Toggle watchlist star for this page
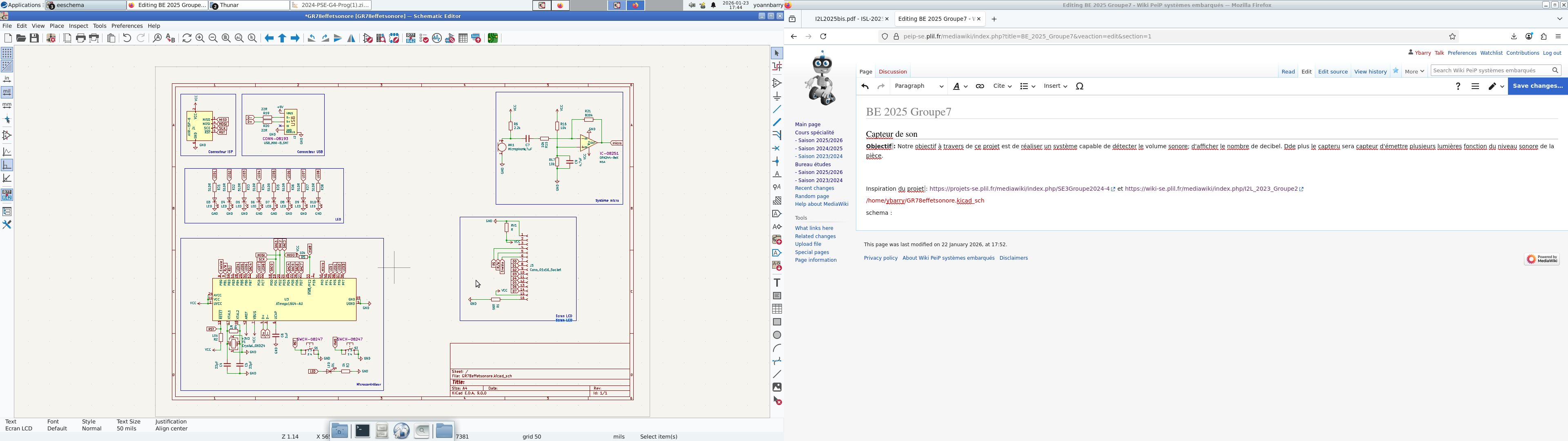 point(1396,71)
